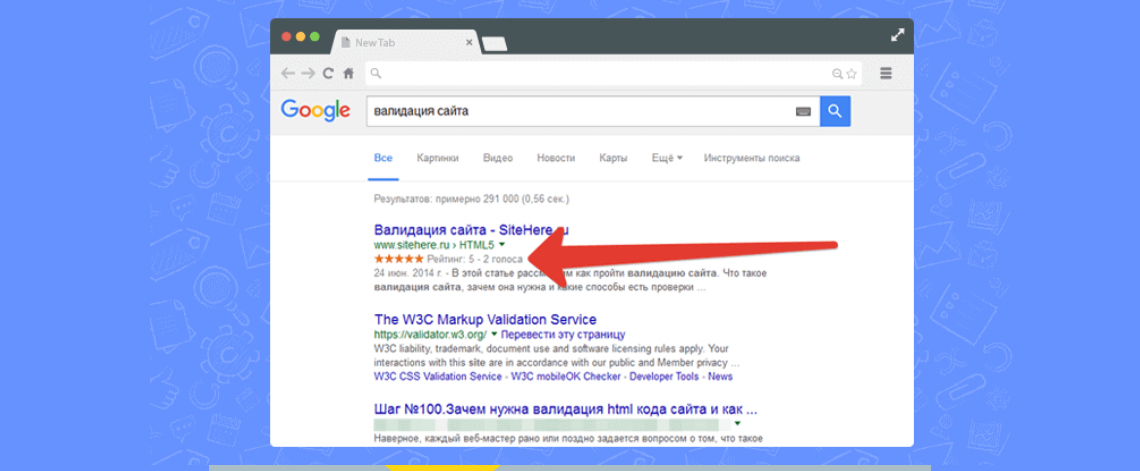The width and height of the screenshot is (1140, 471).
Task: Open the on-screen keyboard icon in search box
Action: point(803,111)
